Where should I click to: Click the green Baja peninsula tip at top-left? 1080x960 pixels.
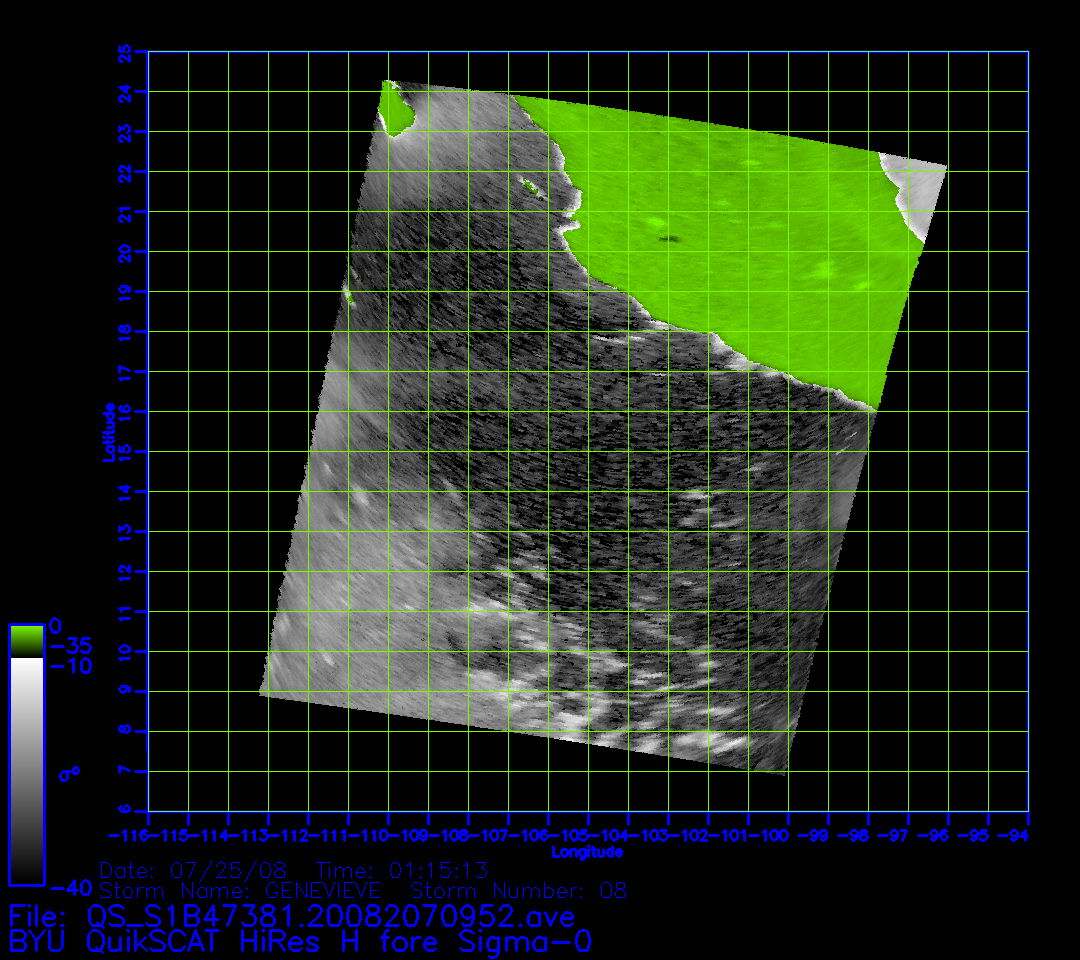point(396,110)
